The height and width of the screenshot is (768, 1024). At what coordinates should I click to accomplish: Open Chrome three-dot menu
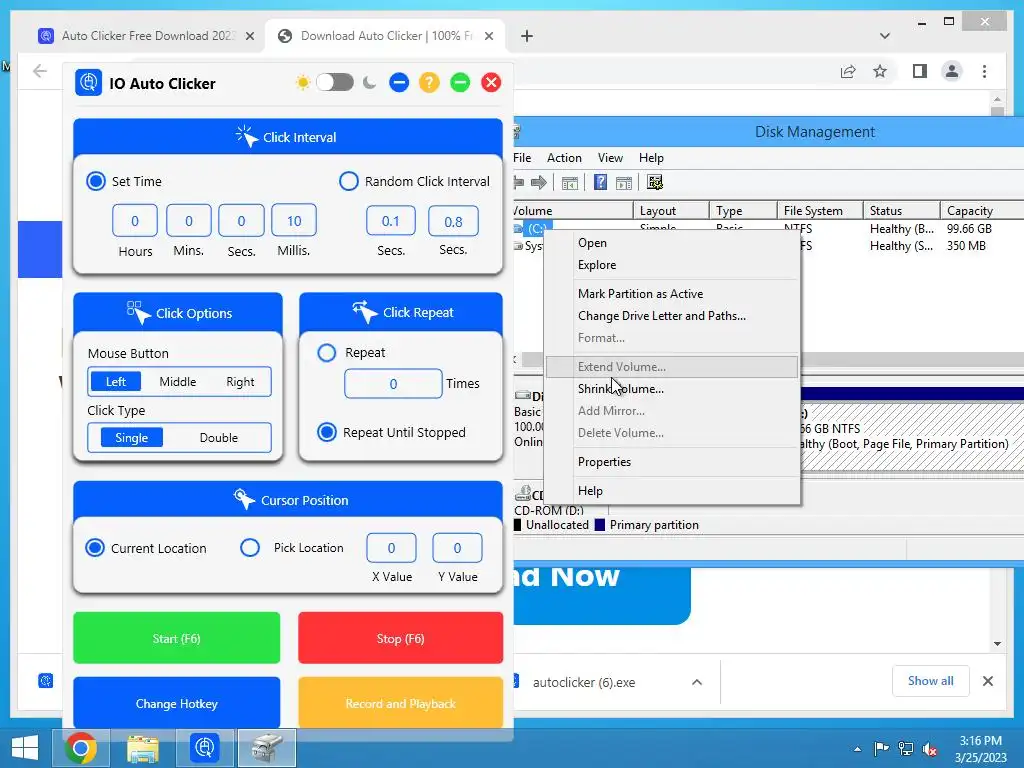tap(984, 71)
